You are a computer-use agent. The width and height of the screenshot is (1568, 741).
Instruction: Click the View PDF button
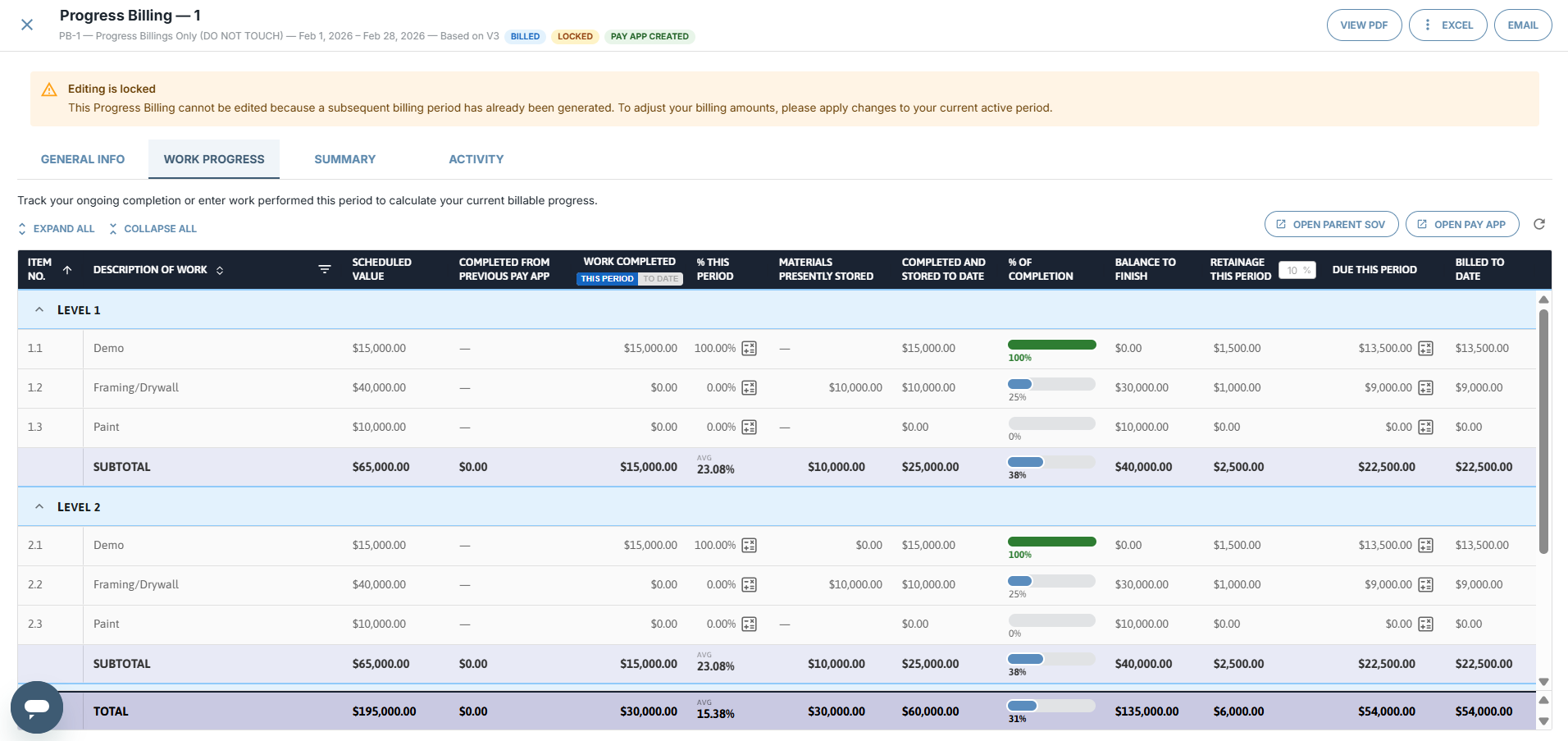pos(1364,25)
